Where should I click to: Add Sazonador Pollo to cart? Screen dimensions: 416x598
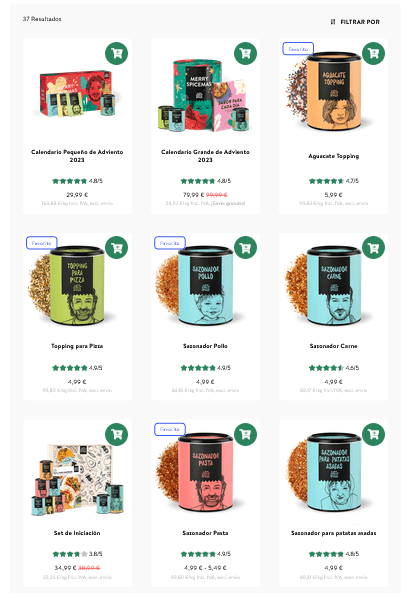(245, 248)
